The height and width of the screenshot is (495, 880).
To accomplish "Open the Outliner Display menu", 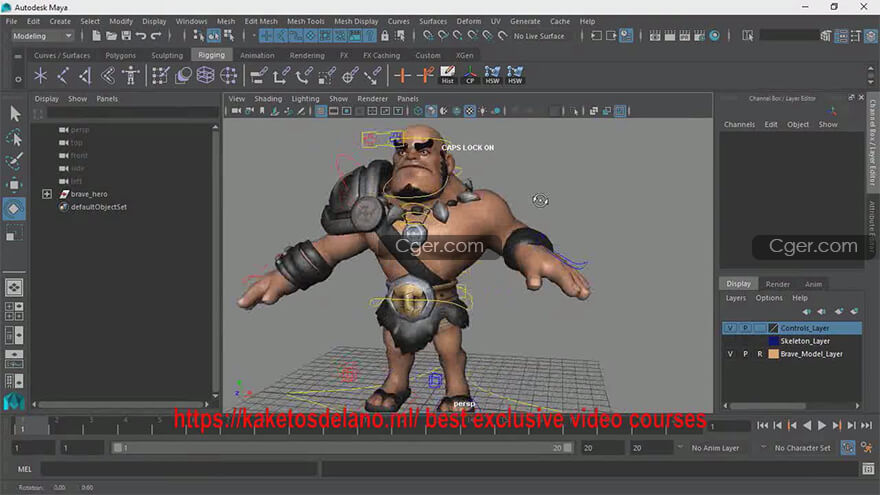I will click(x=47, y=99).
